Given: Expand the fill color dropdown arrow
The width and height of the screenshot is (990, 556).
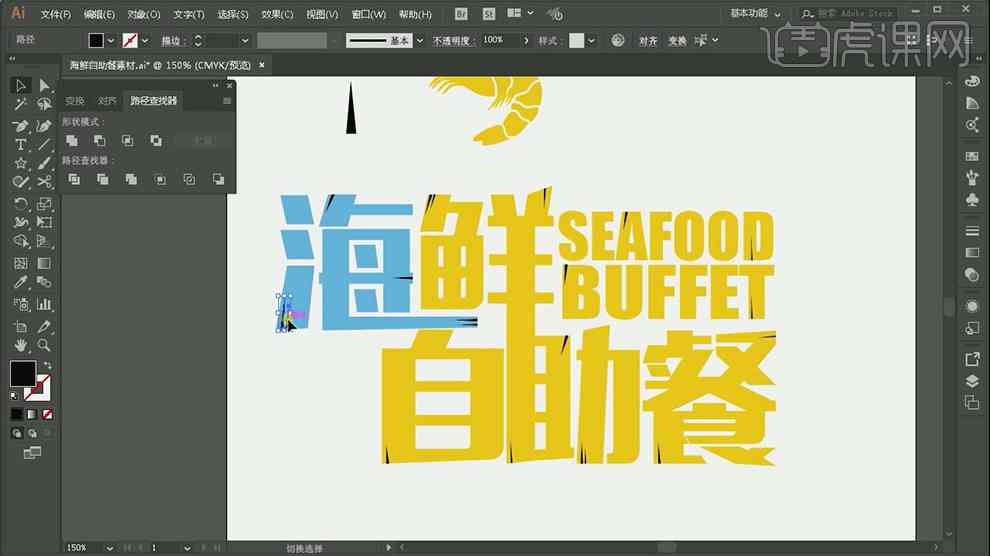Looking at the screenshot, I should point(111,40).
